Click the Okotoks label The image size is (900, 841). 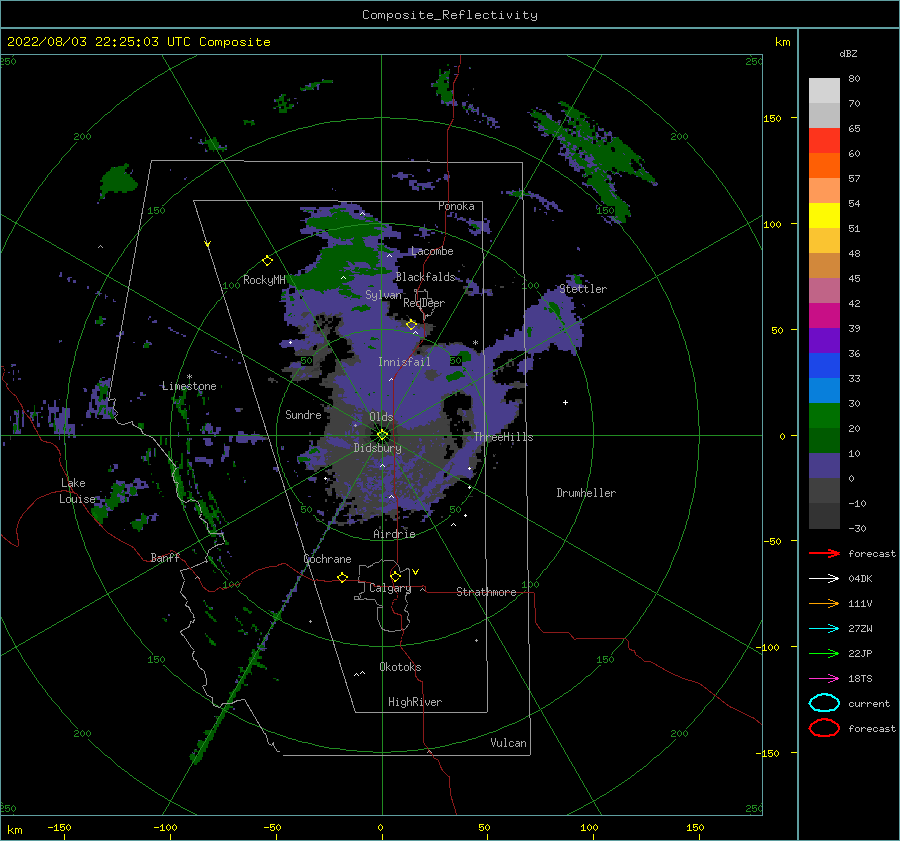(400, 667)
